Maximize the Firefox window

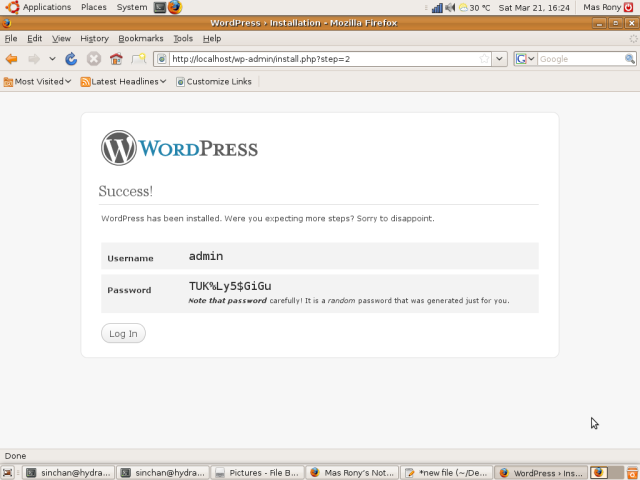point(616,23)
